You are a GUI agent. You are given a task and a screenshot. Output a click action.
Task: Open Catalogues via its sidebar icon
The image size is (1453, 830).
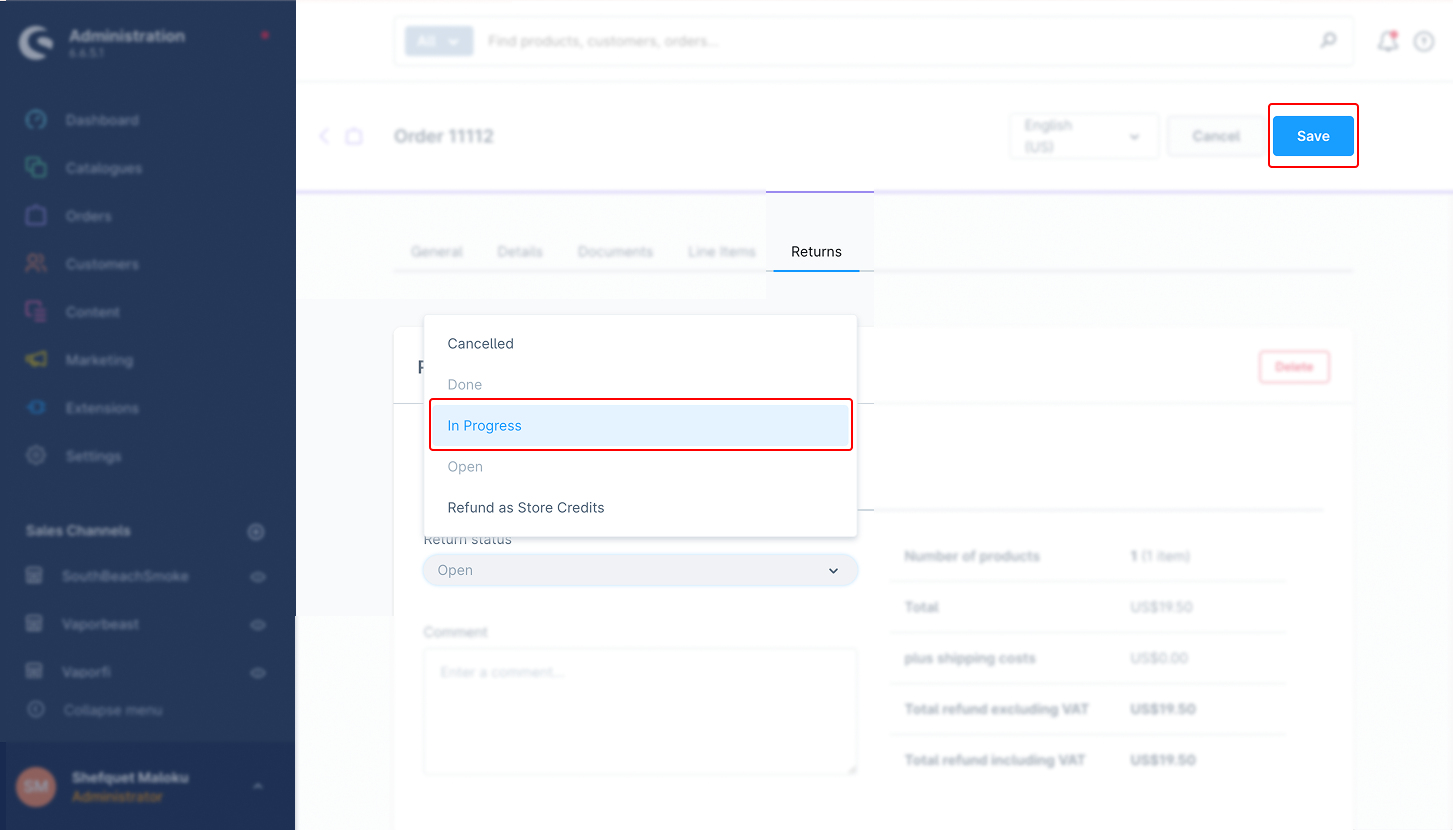(36, 168)
